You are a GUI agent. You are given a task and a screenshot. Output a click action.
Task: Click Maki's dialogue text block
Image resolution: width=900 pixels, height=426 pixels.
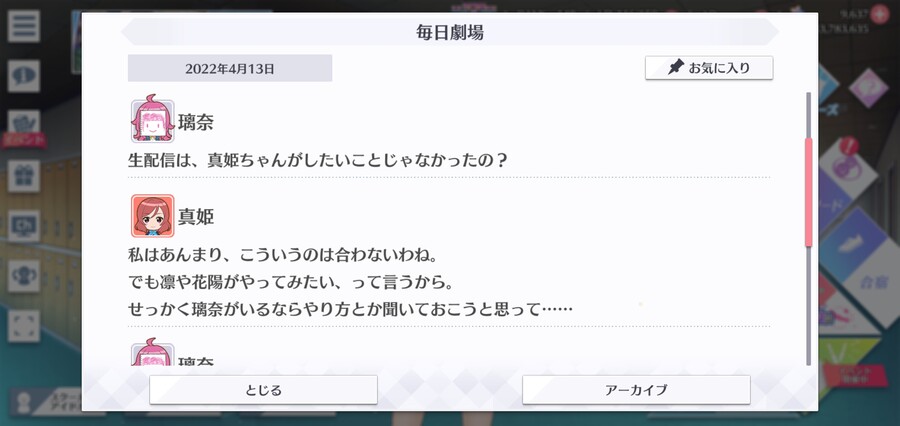[x=350, y=282]
